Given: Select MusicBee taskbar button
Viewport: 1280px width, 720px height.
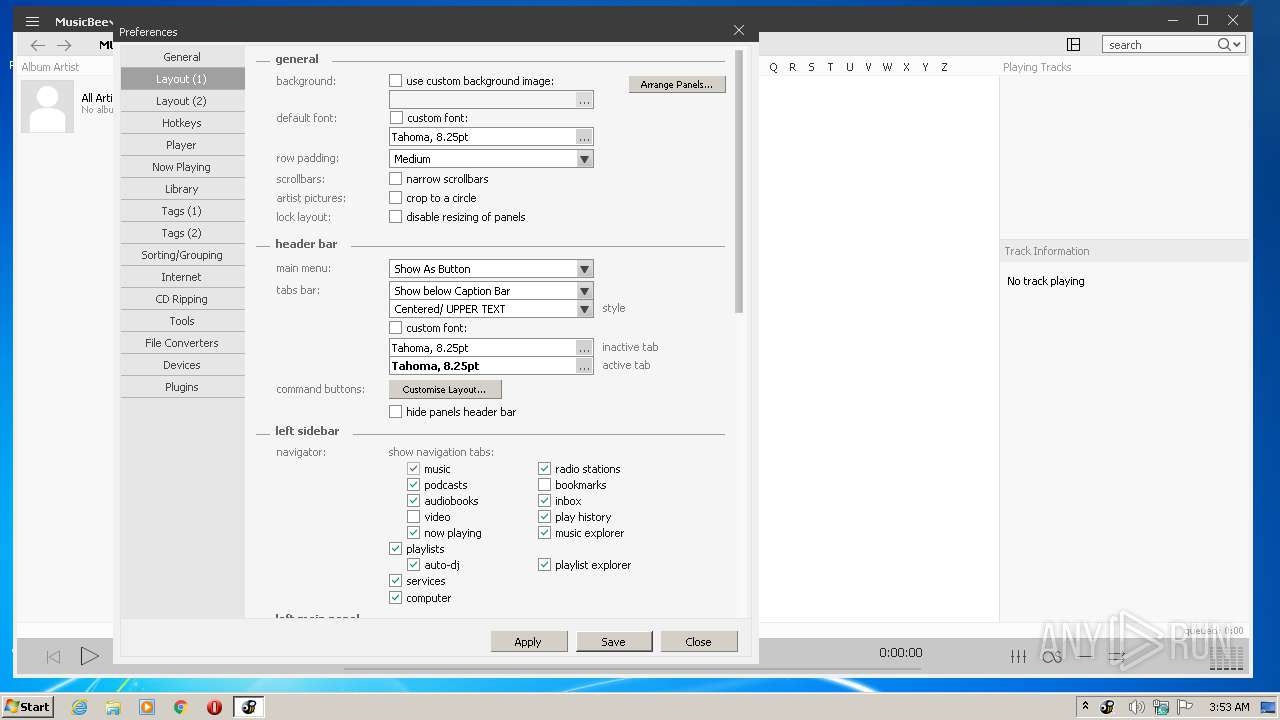Looking at the screenshot, I should pyautogui.click(x=249, y=707).
